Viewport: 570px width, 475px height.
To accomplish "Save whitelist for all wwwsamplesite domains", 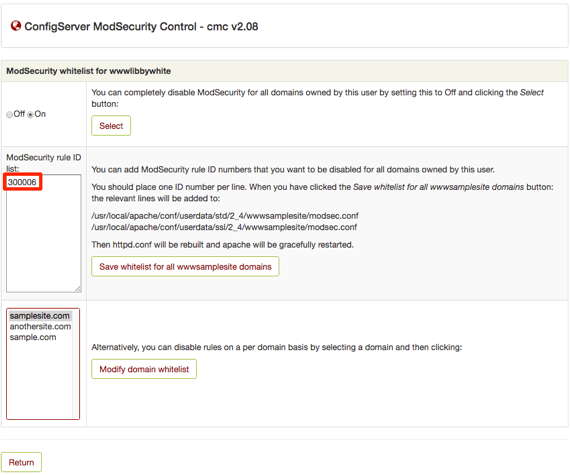I will click(185, 267).
